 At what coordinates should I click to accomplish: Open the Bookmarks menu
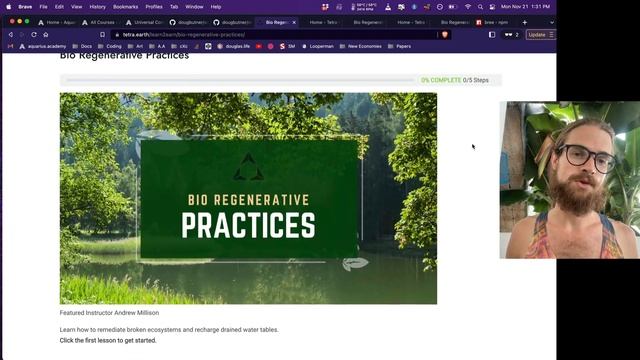click(125, 7)
